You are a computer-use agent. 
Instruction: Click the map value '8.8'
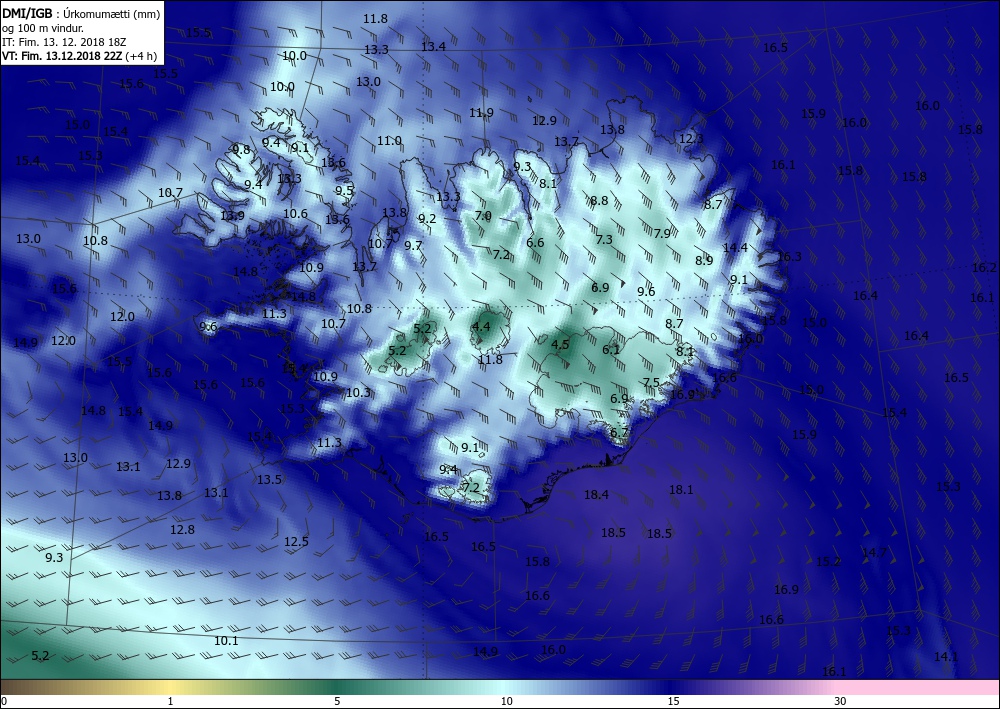[x=599, y=200]
